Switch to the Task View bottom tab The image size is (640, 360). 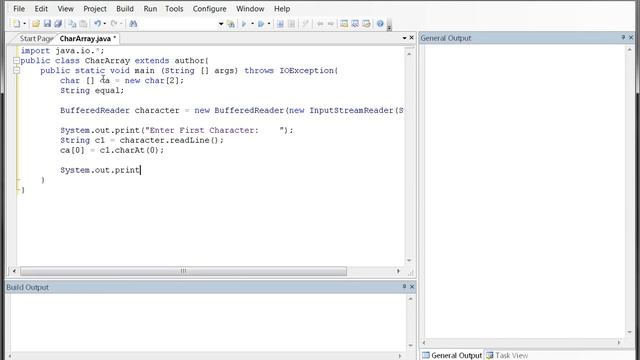pos(507,355)
